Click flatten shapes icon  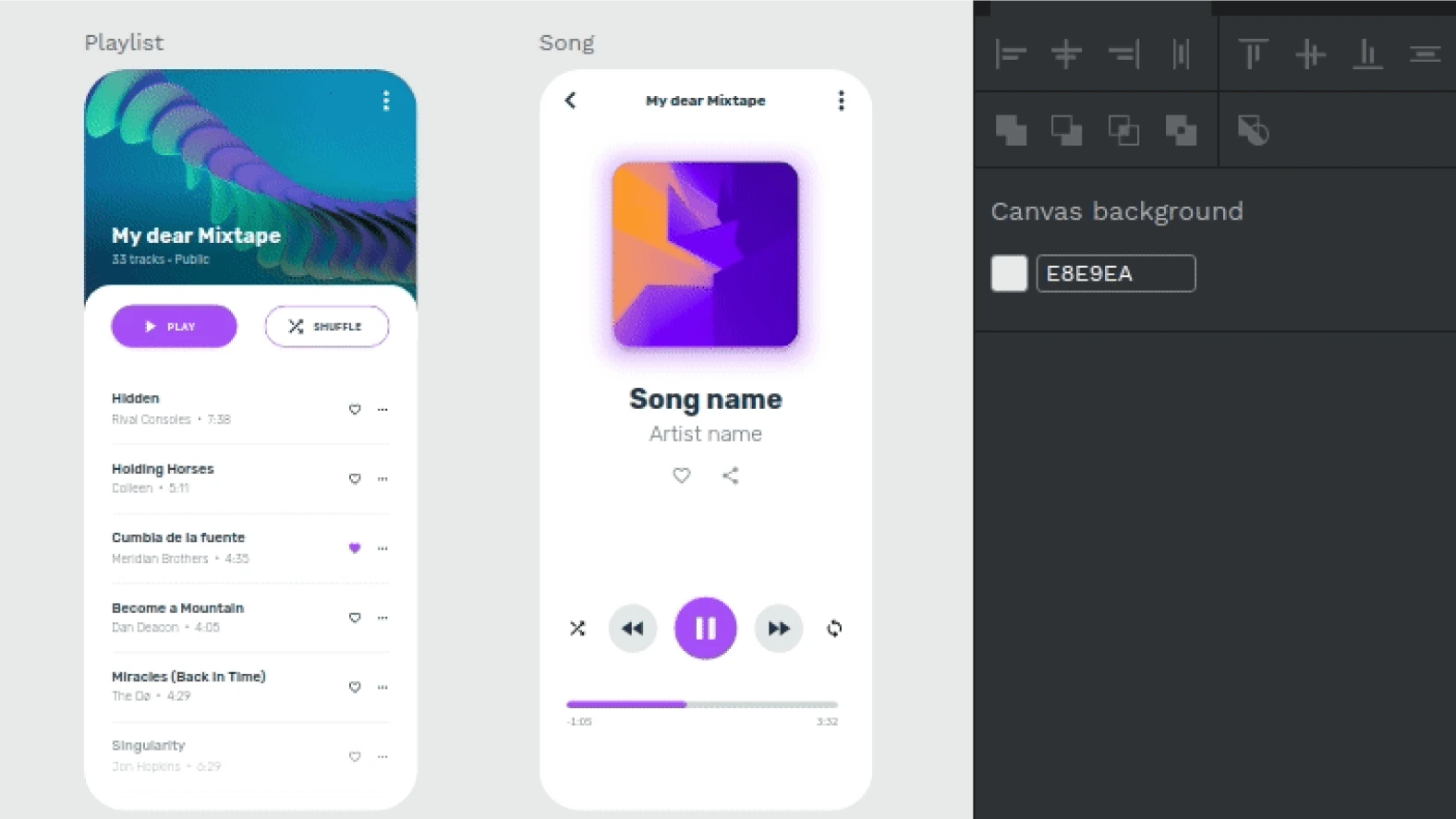[1253, 130]
